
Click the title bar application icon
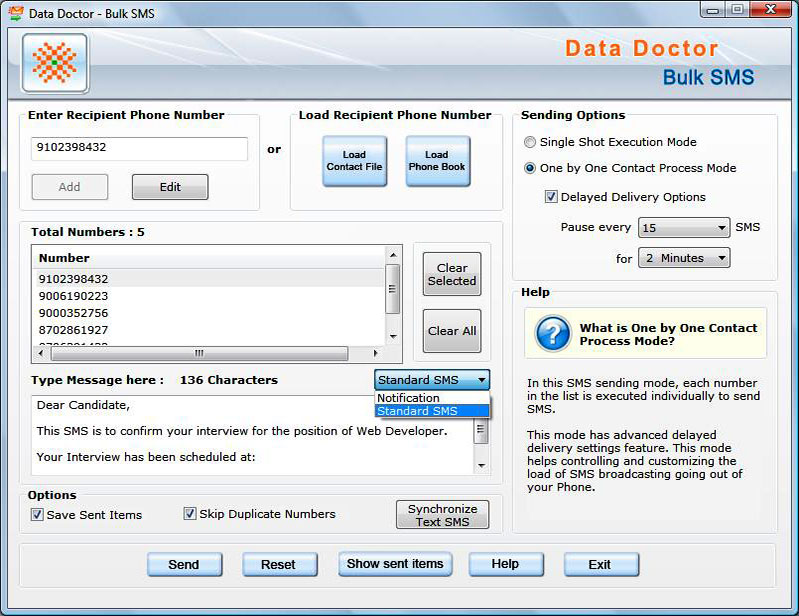coord(16,13)
